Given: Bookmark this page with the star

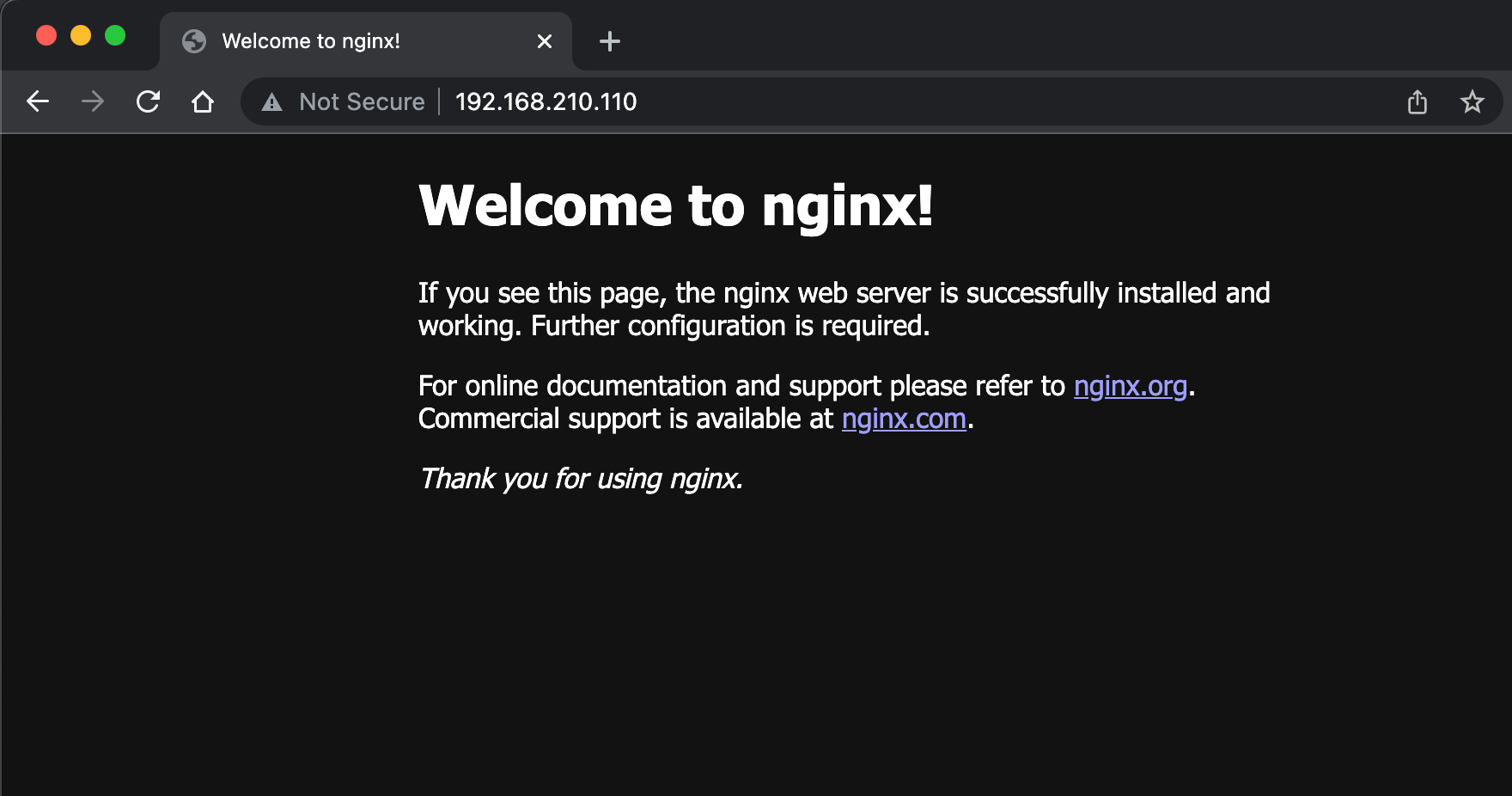Looking at the screenshot, I should point(1472,101).
